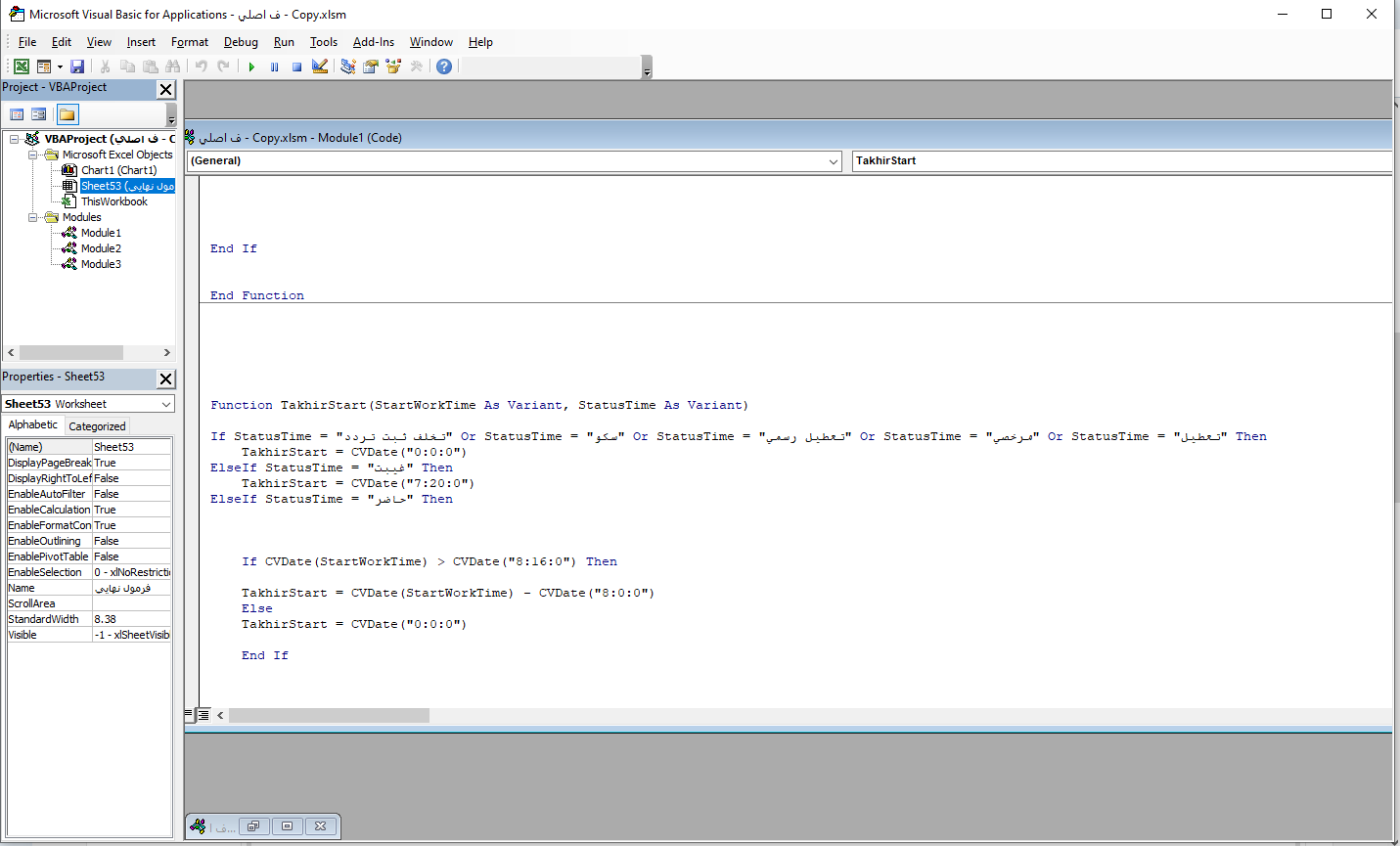Click the Copy toolbar icon

pos(127,67)
